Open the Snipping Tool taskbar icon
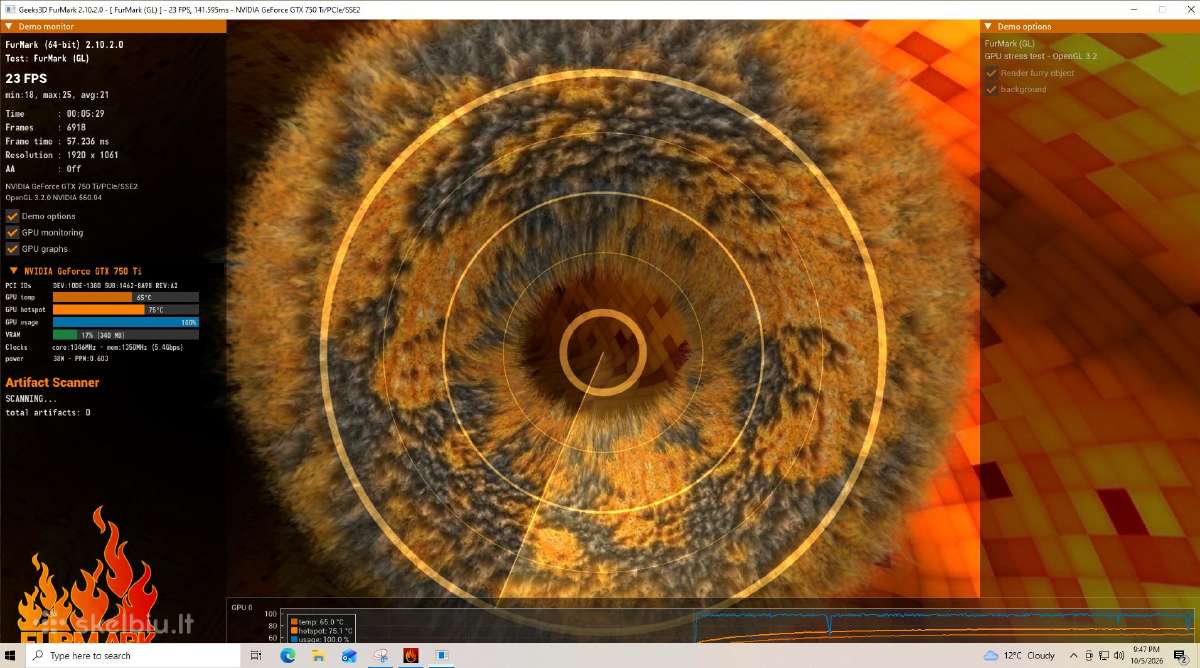 click(380, 655)
